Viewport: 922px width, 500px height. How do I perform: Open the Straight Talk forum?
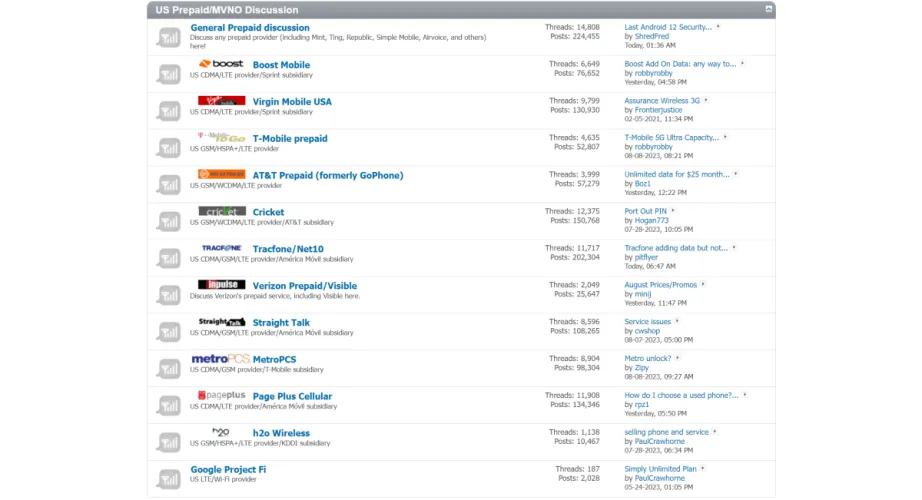tap(281, 323)
